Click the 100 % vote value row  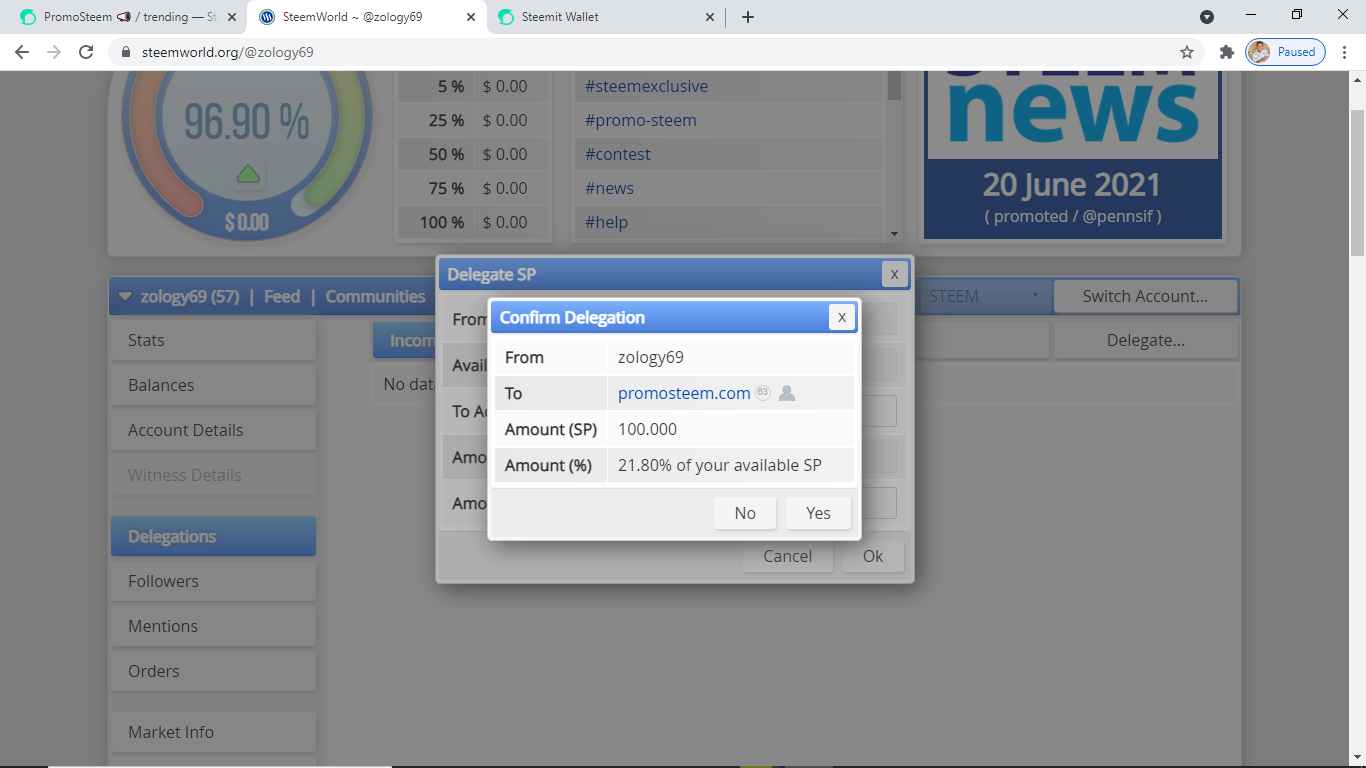click(473, 222)
